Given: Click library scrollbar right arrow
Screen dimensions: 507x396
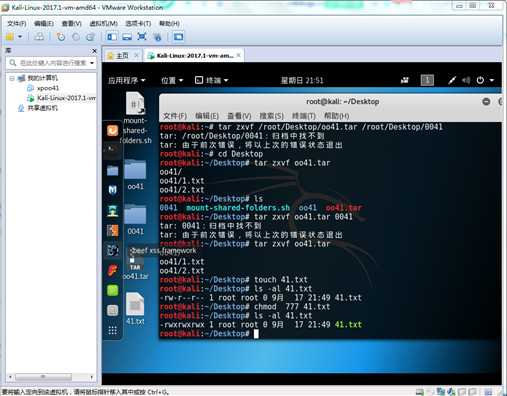Looking at the screenshot, I should (x=91, y=377).
